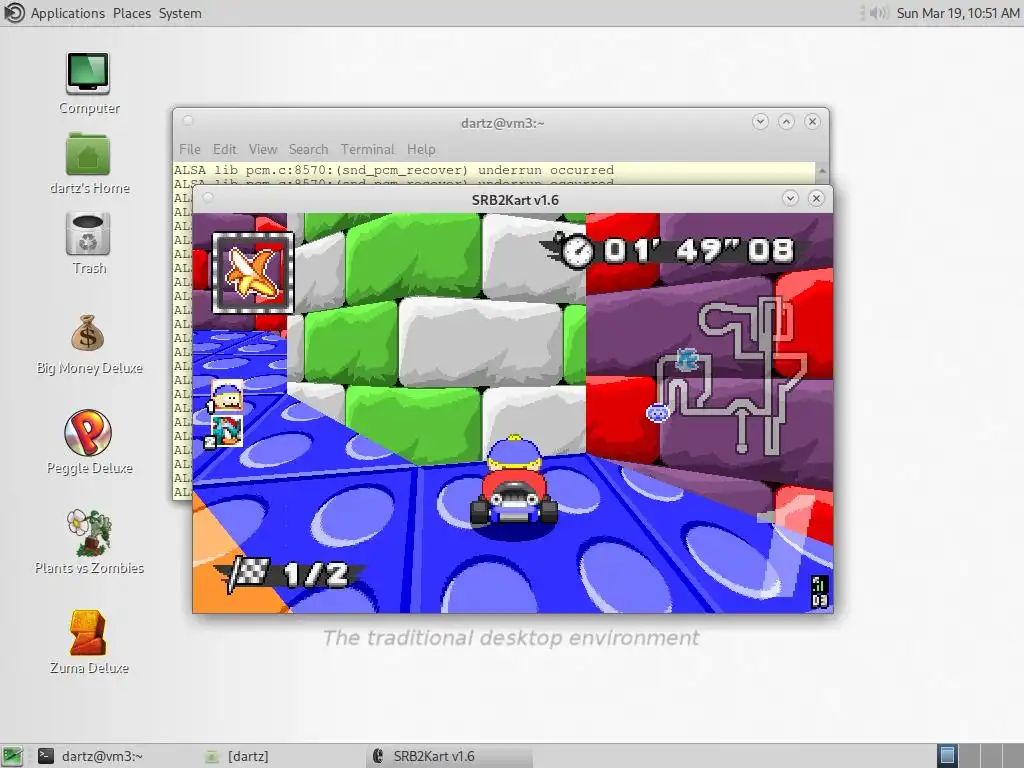Close the SRB2Kart v1.6 window
Viewport: 1024px width, 768px height.
(x=816, y=199)
